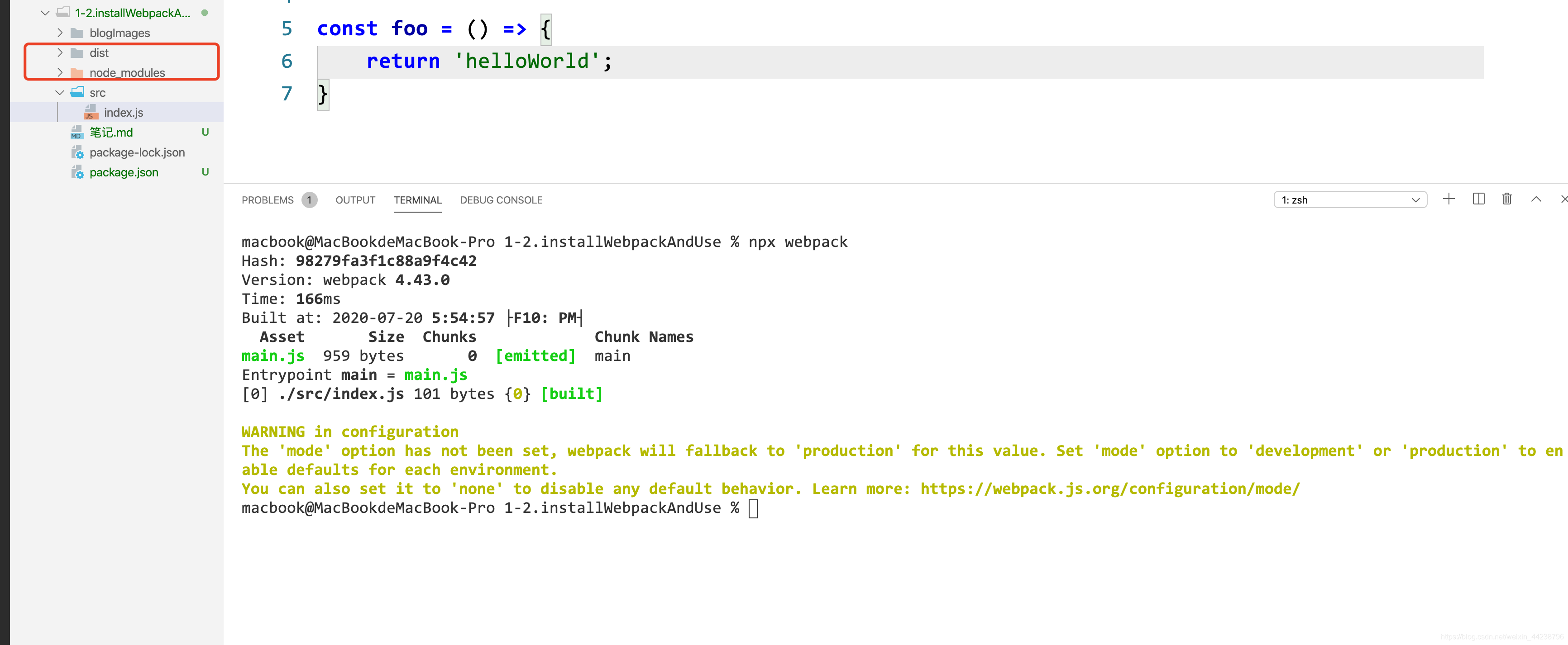Select the TERMINAL tab
The width and height of the screenshot is (1568, 645).
417,200
